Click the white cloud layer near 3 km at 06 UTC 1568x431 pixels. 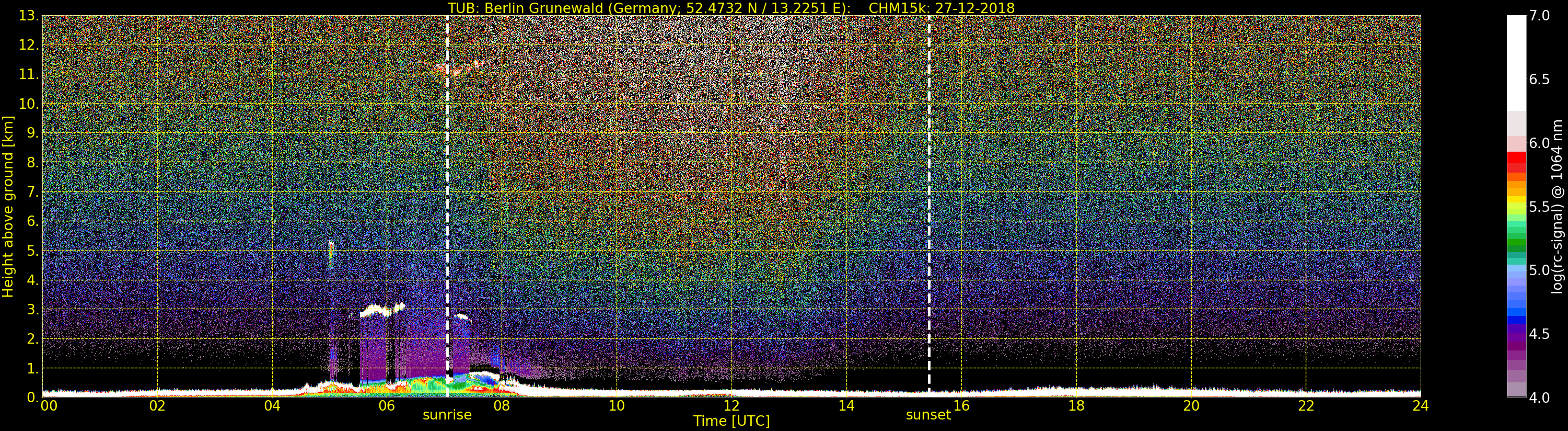(381, 310)
